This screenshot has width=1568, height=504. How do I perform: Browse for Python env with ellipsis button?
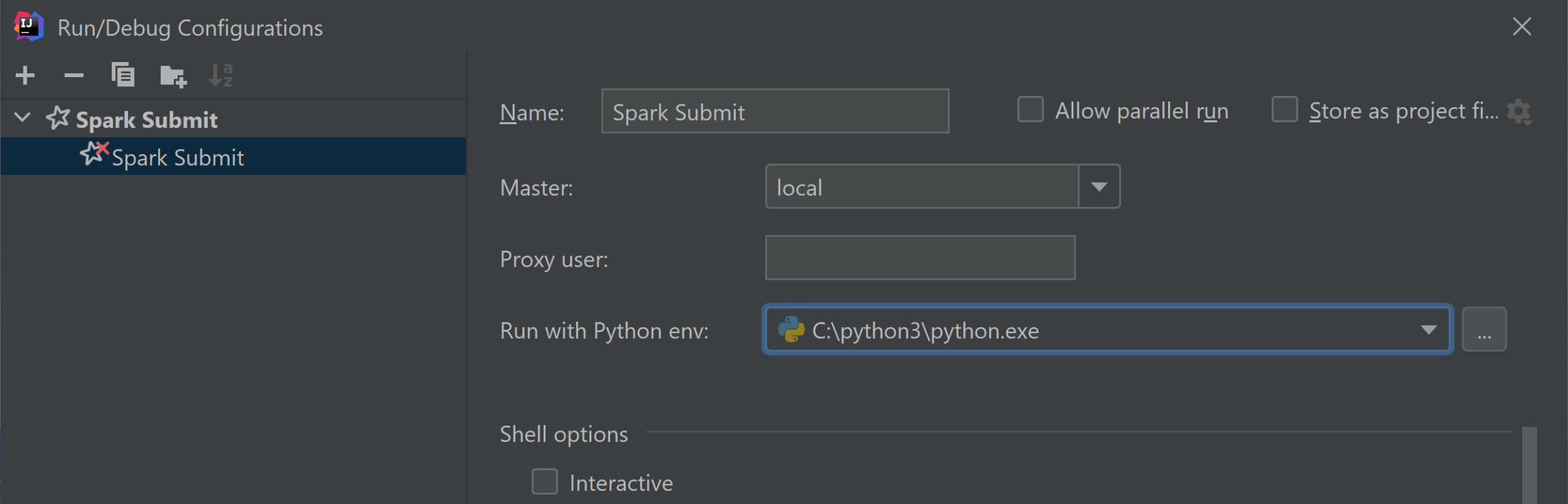(x=1484, y=330)
